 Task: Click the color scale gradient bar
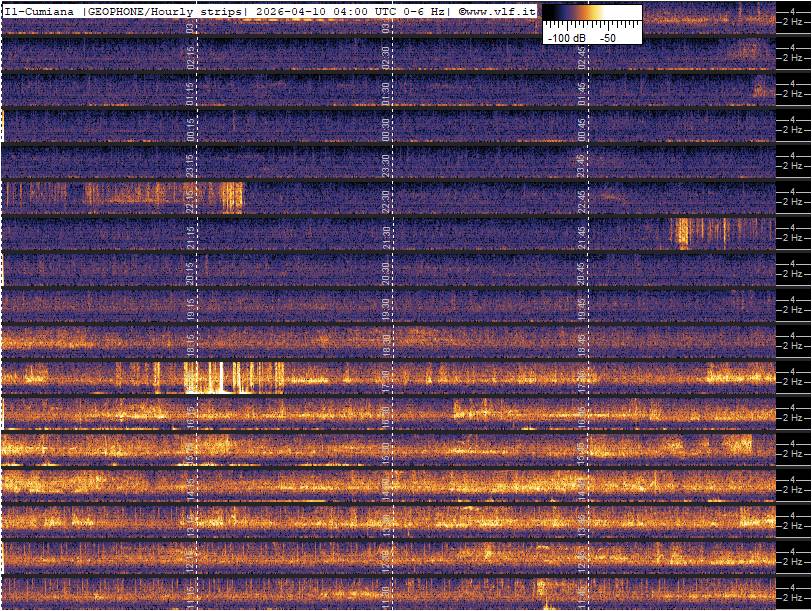592,15
